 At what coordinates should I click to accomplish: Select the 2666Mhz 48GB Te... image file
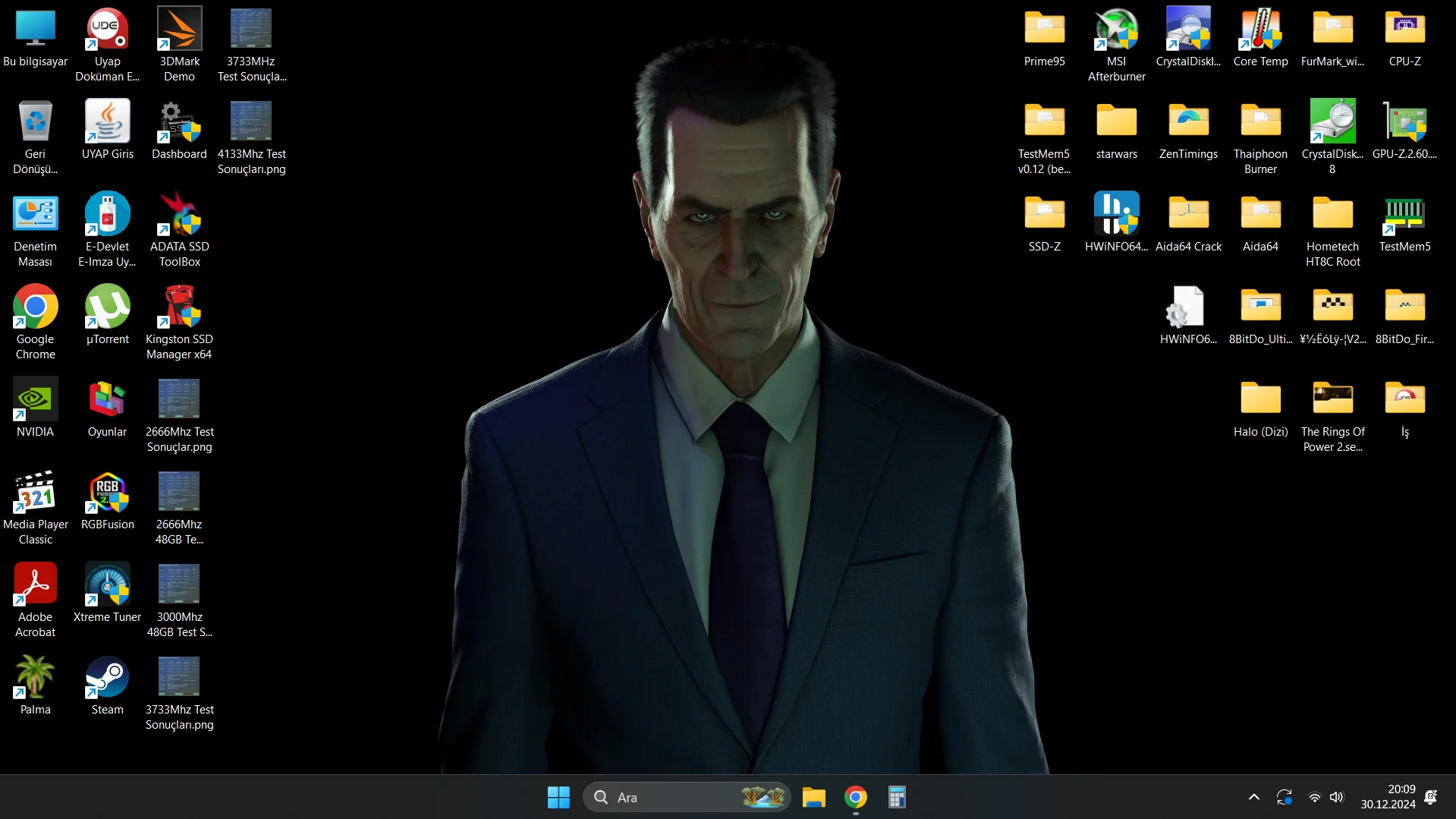pos(179,509)
